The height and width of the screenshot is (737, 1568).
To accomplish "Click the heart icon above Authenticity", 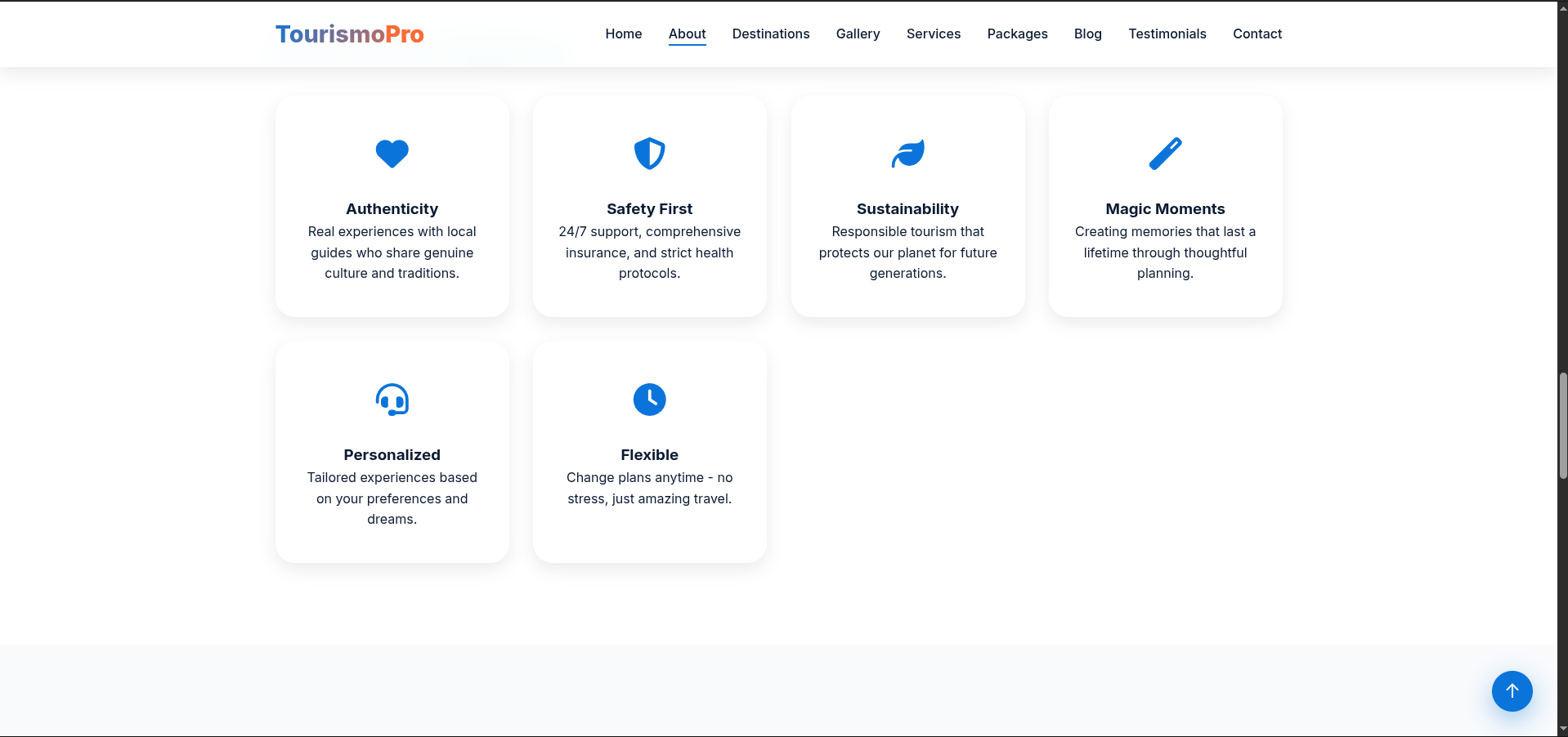I will (x=392, y=154).
